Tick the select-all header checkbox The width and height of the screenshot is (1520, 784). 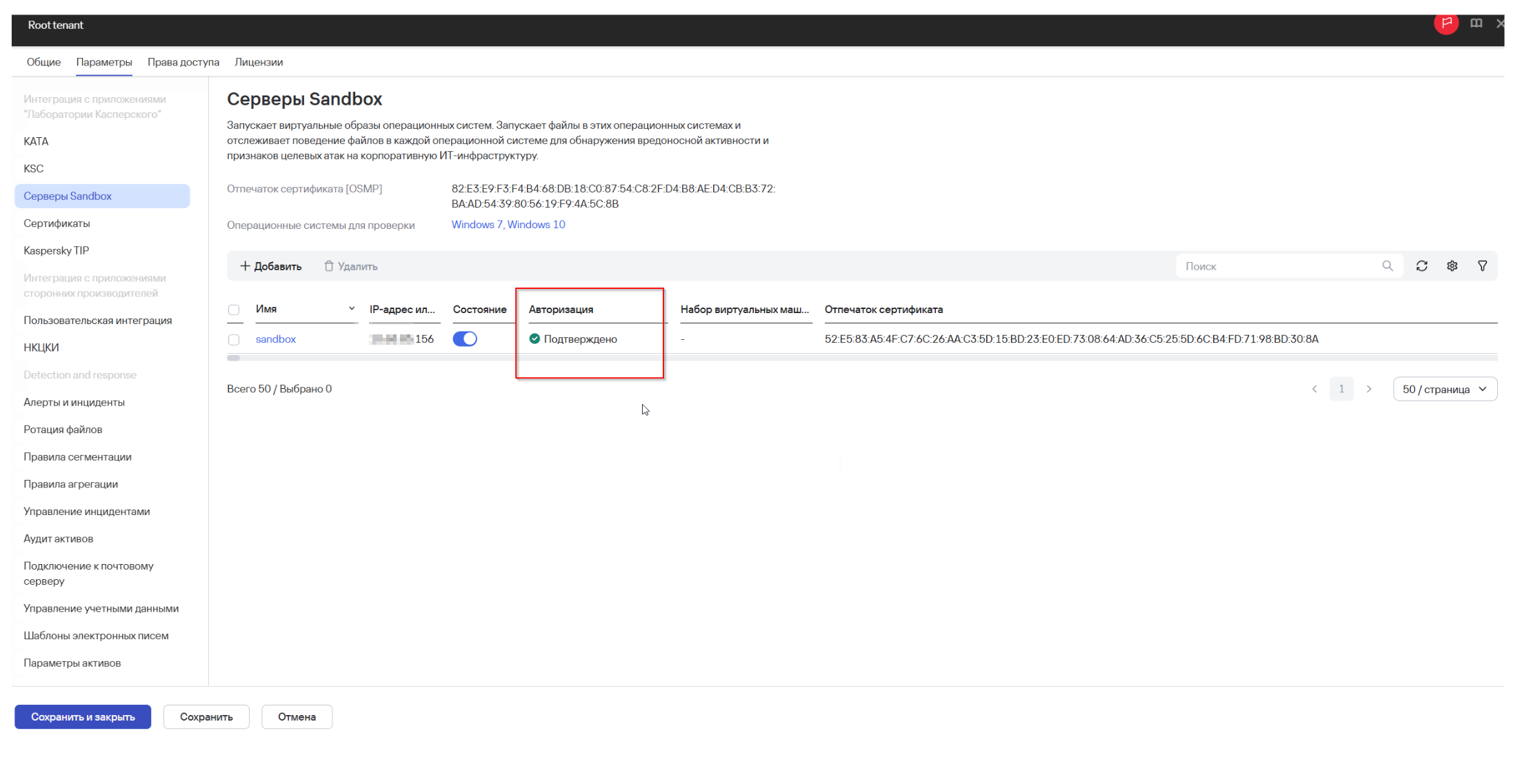point(234,310)
